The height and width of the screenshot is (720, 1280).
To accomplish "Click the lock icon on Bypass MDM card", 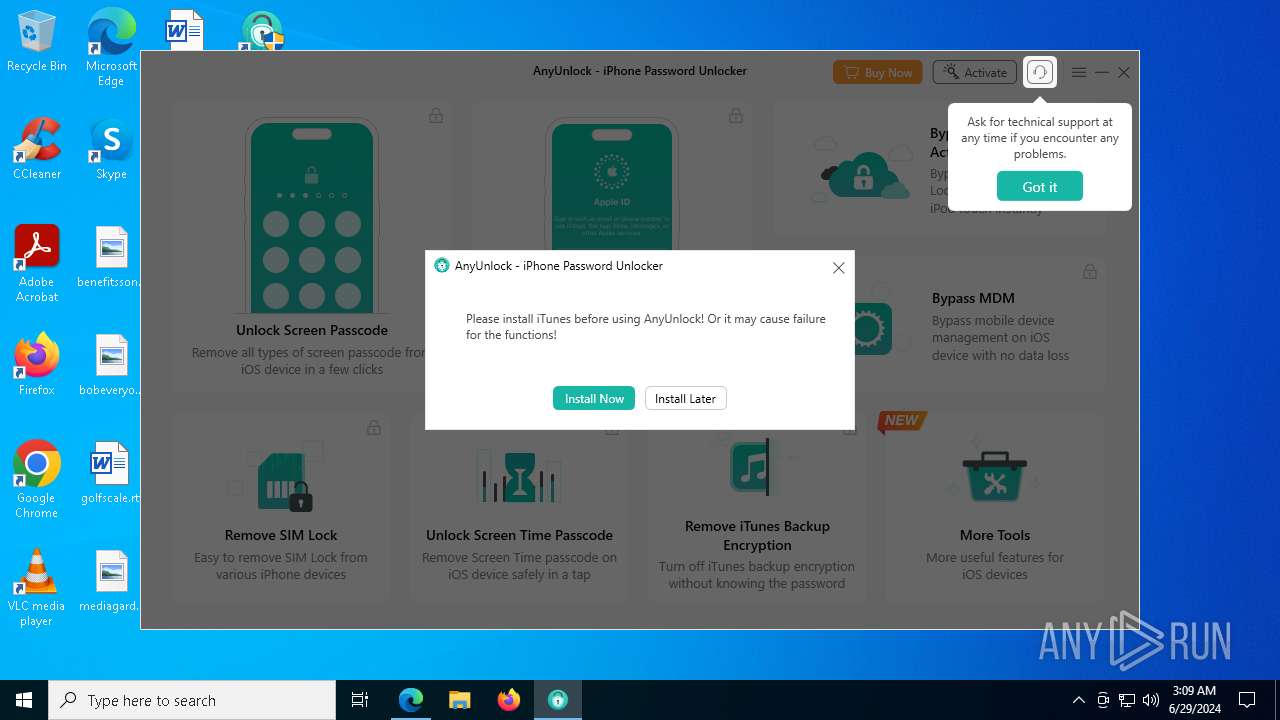I will 1090,271.
